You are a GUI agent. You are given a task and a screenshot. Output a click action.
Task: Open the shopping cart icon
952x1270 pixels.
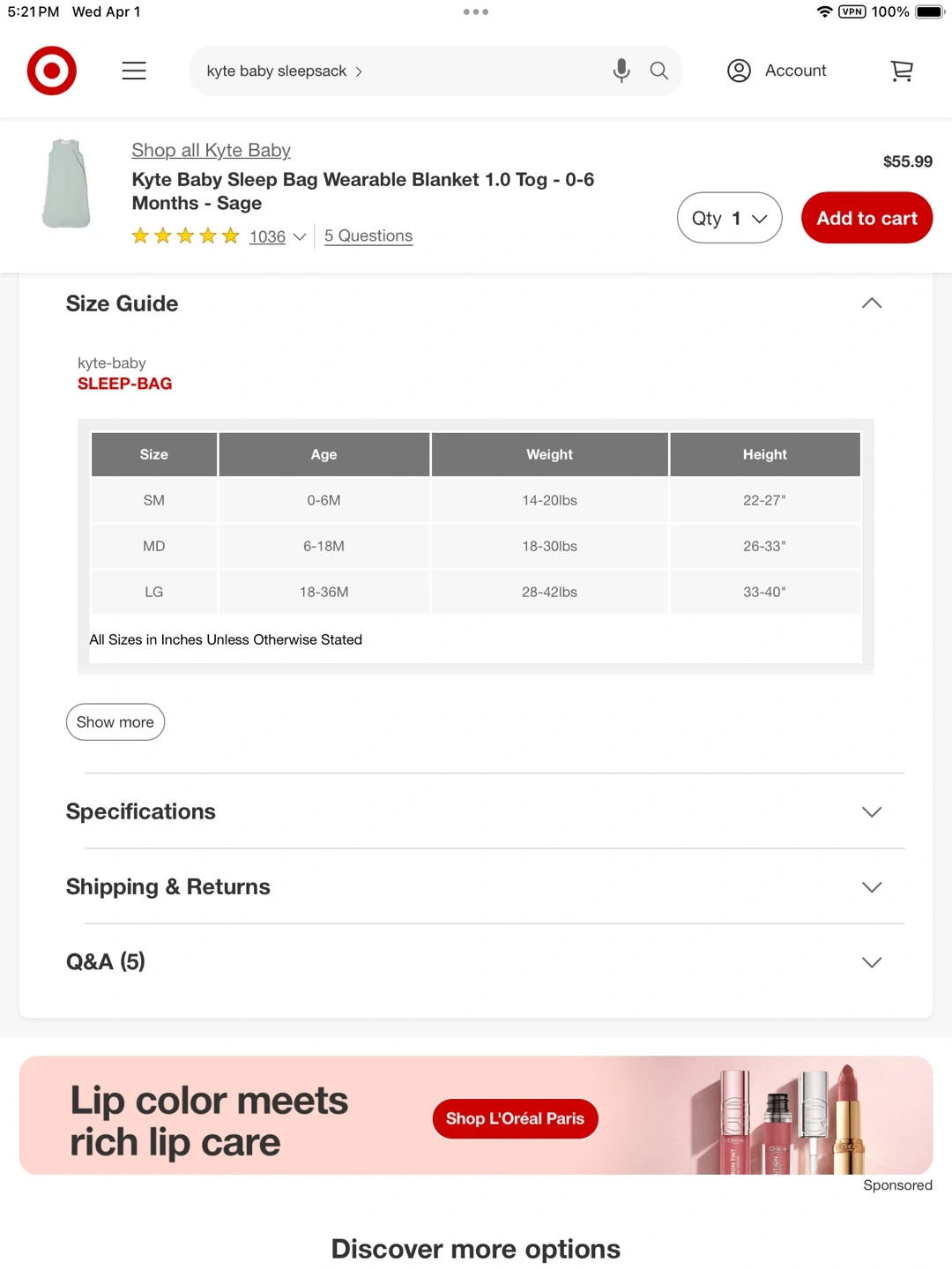pos(902,71)
